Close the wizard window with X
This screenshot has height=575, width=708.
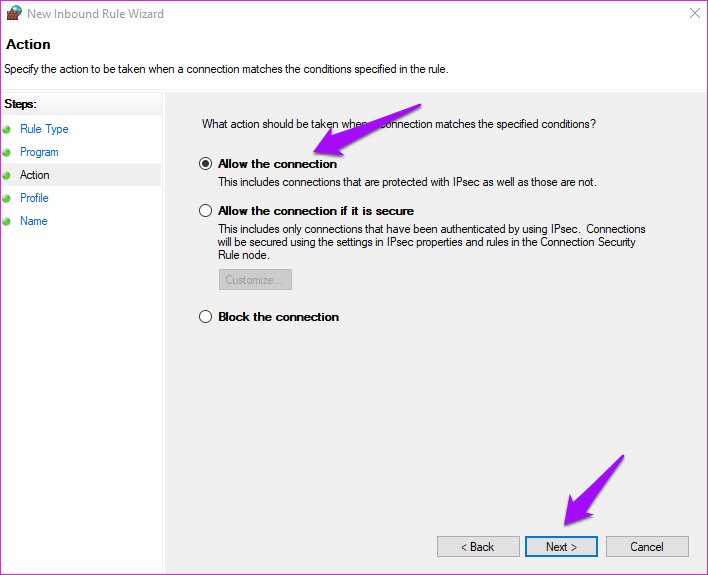(695, 13)
